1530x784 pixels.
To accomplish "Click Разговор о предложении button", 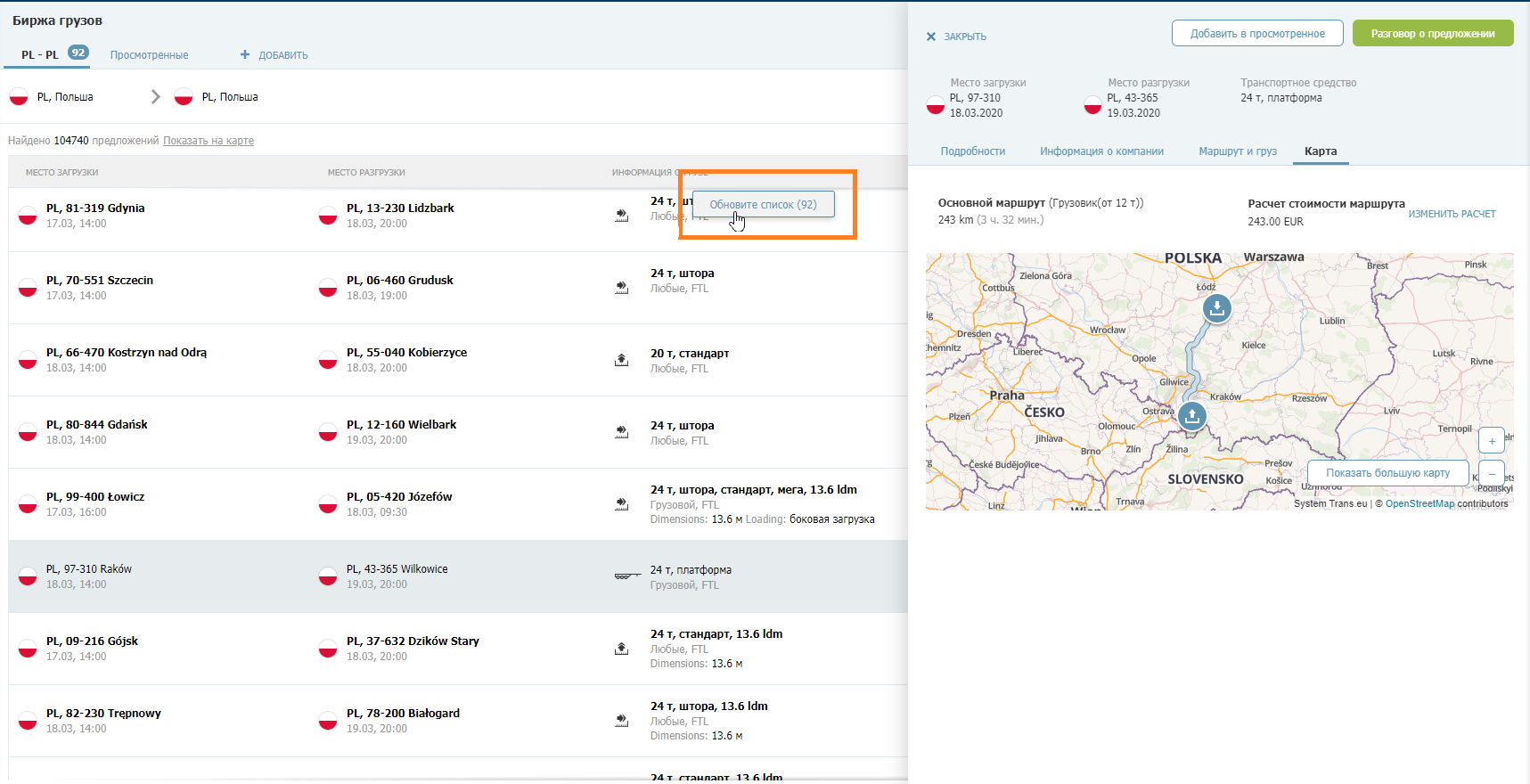I will tap(1433, 33).
